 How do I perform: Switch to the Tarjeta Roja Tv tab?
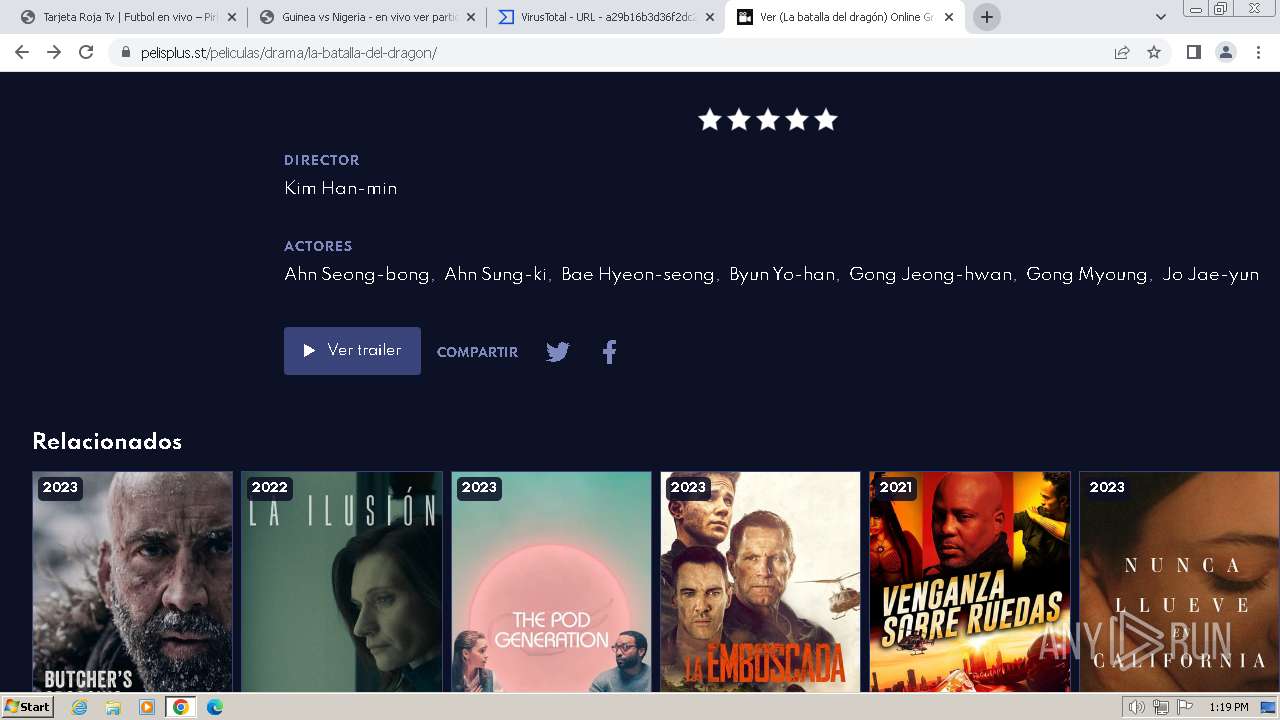coord(127,17)
